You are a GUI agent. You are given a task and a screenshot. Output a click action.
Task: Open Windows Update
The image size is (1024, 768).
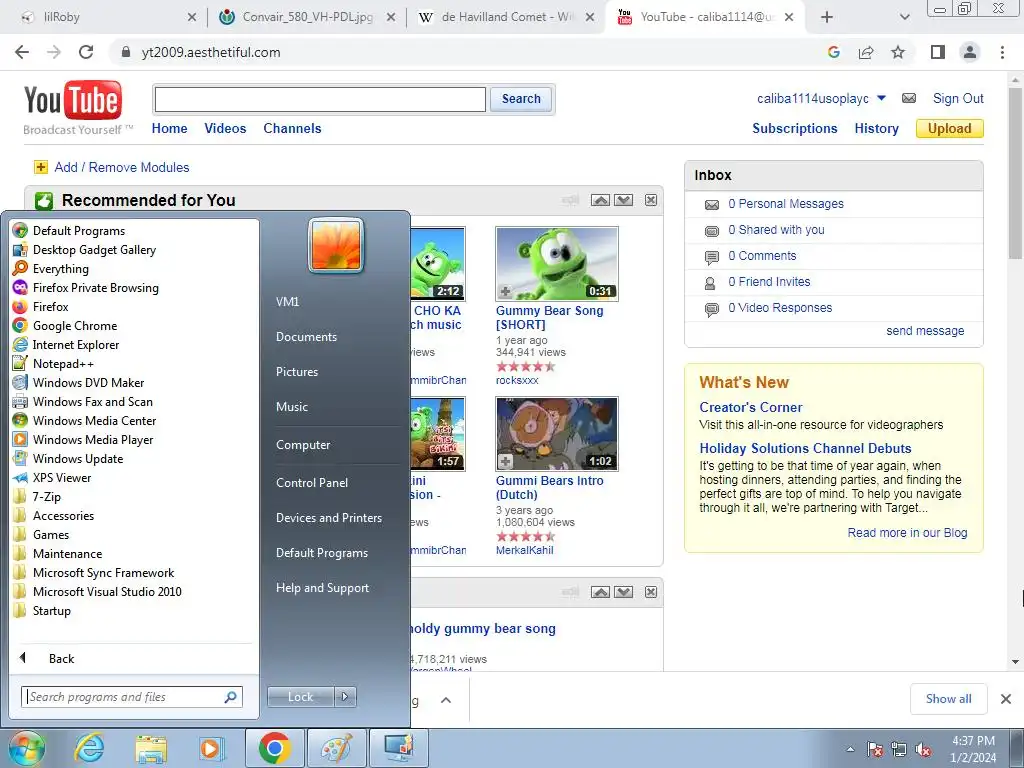68,458
